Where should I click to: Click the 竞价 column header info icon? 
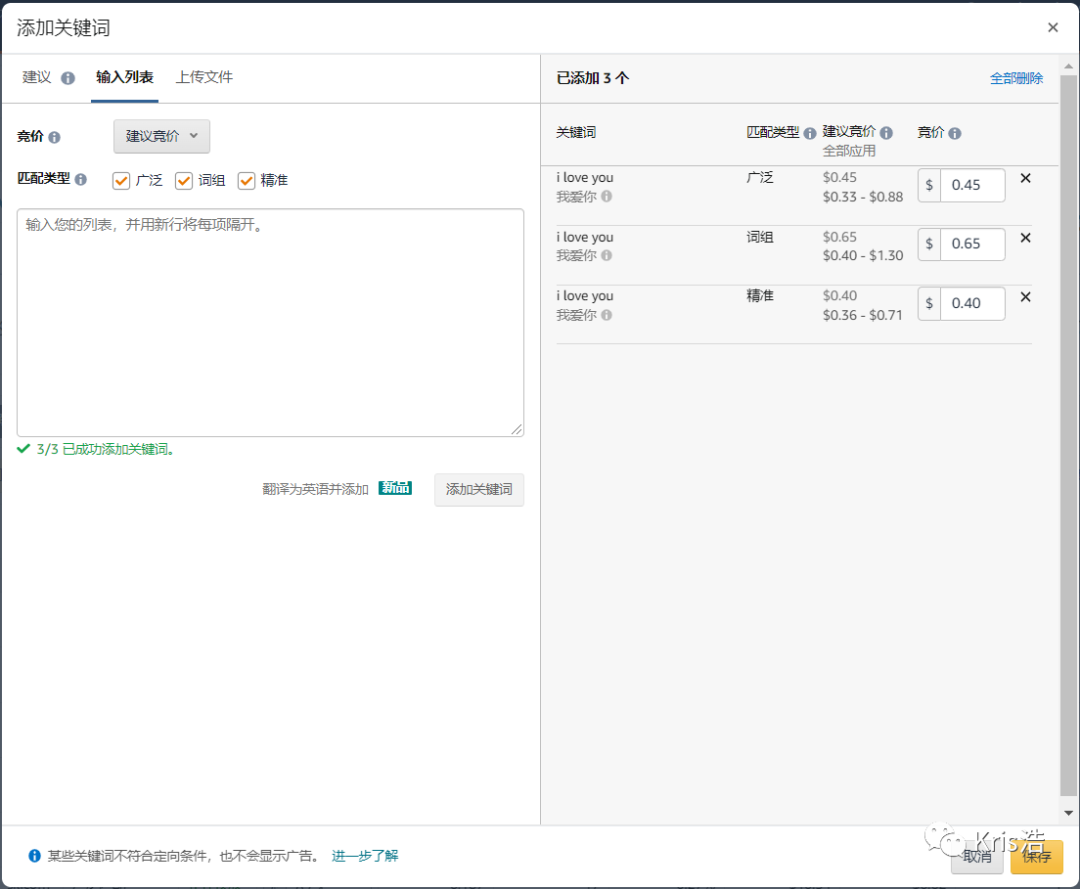(x=953, y=134)
